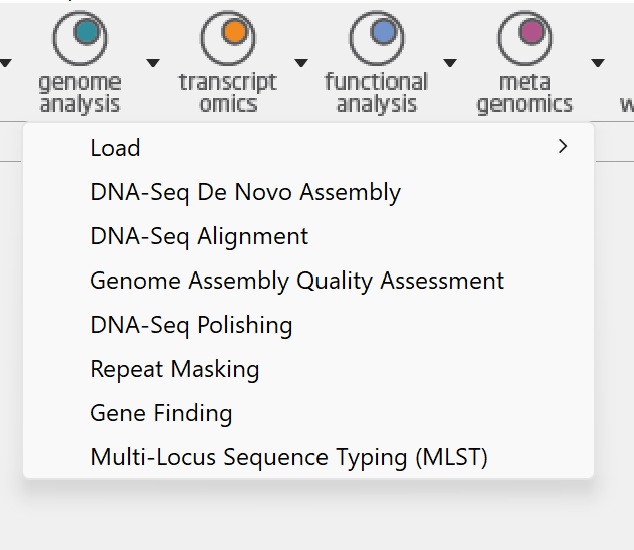The height and width of the screenshot is (550, 634).
Task: Open dropdown arrow right of functional analysis
Action: point(450,63)
